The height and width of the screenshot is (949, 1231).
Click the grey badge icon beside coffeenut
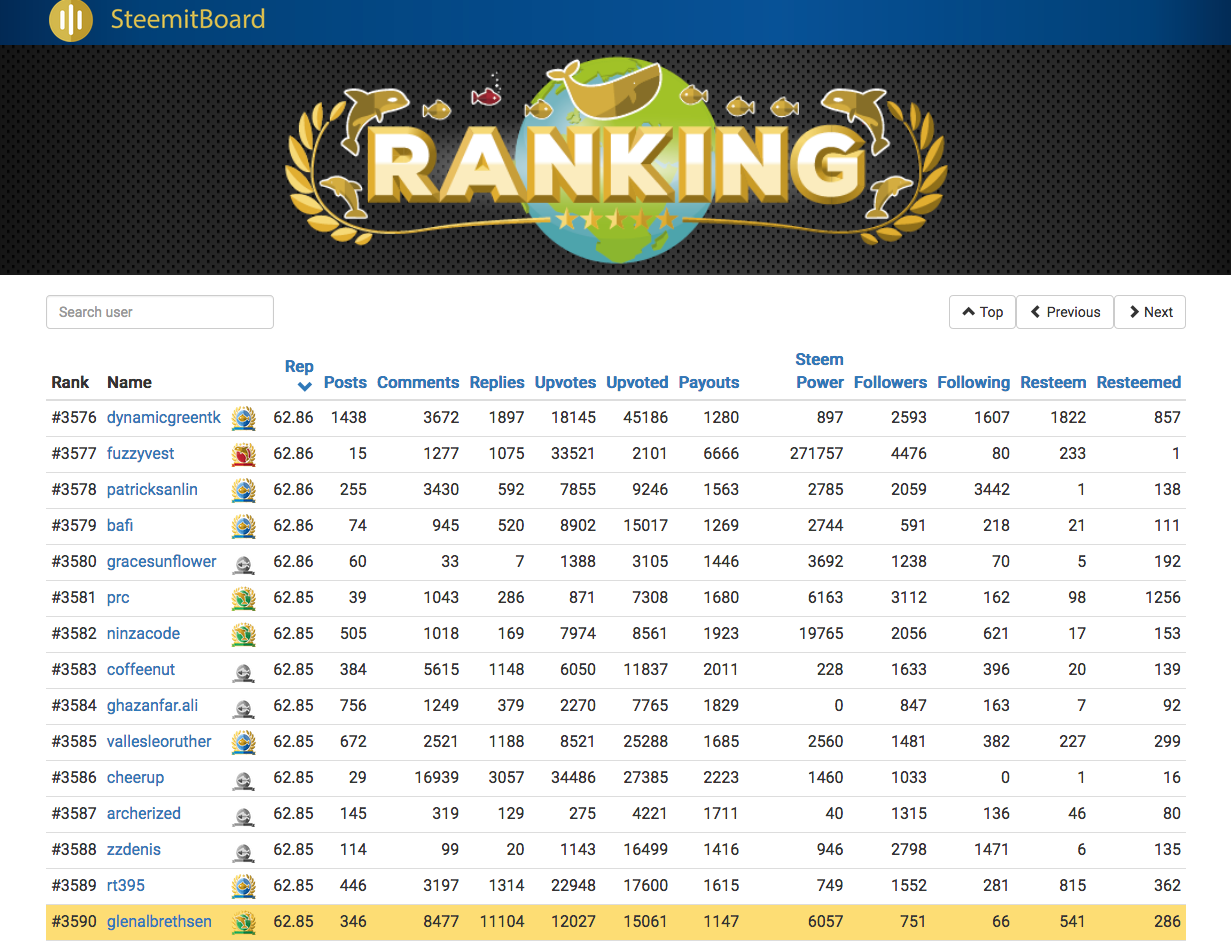click(243, 672)
